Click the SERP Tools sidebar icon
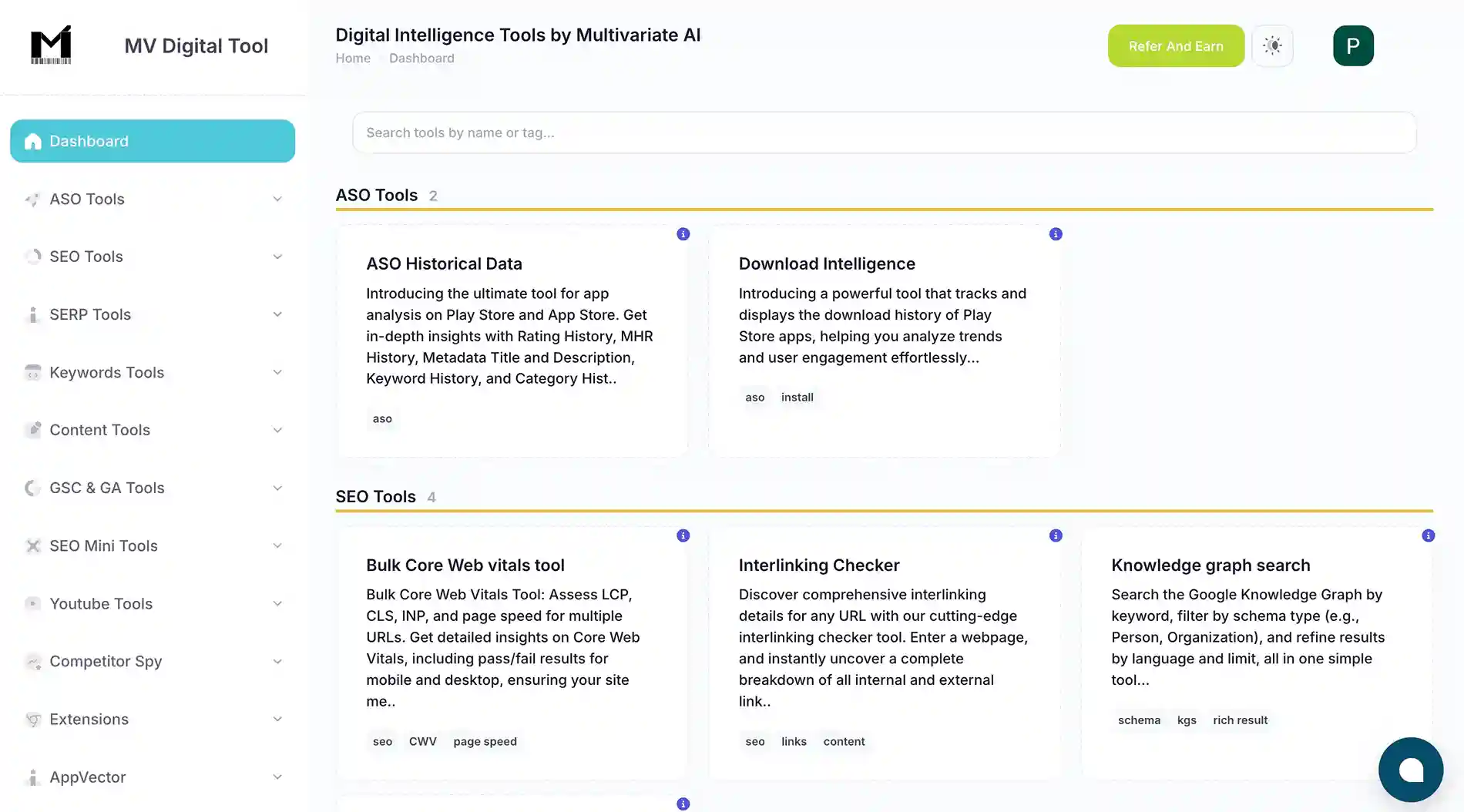Viewport: 1464px width, 812px height. coord(32,314)
